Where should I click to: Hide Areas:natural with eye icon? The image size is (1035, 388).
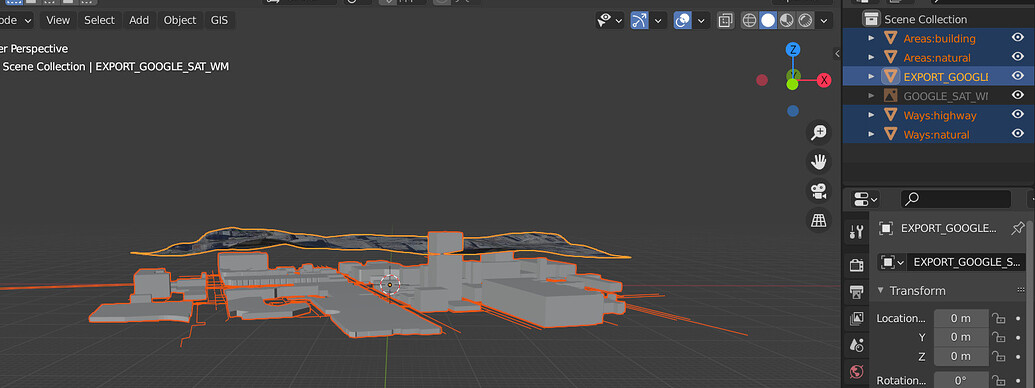1017,57
